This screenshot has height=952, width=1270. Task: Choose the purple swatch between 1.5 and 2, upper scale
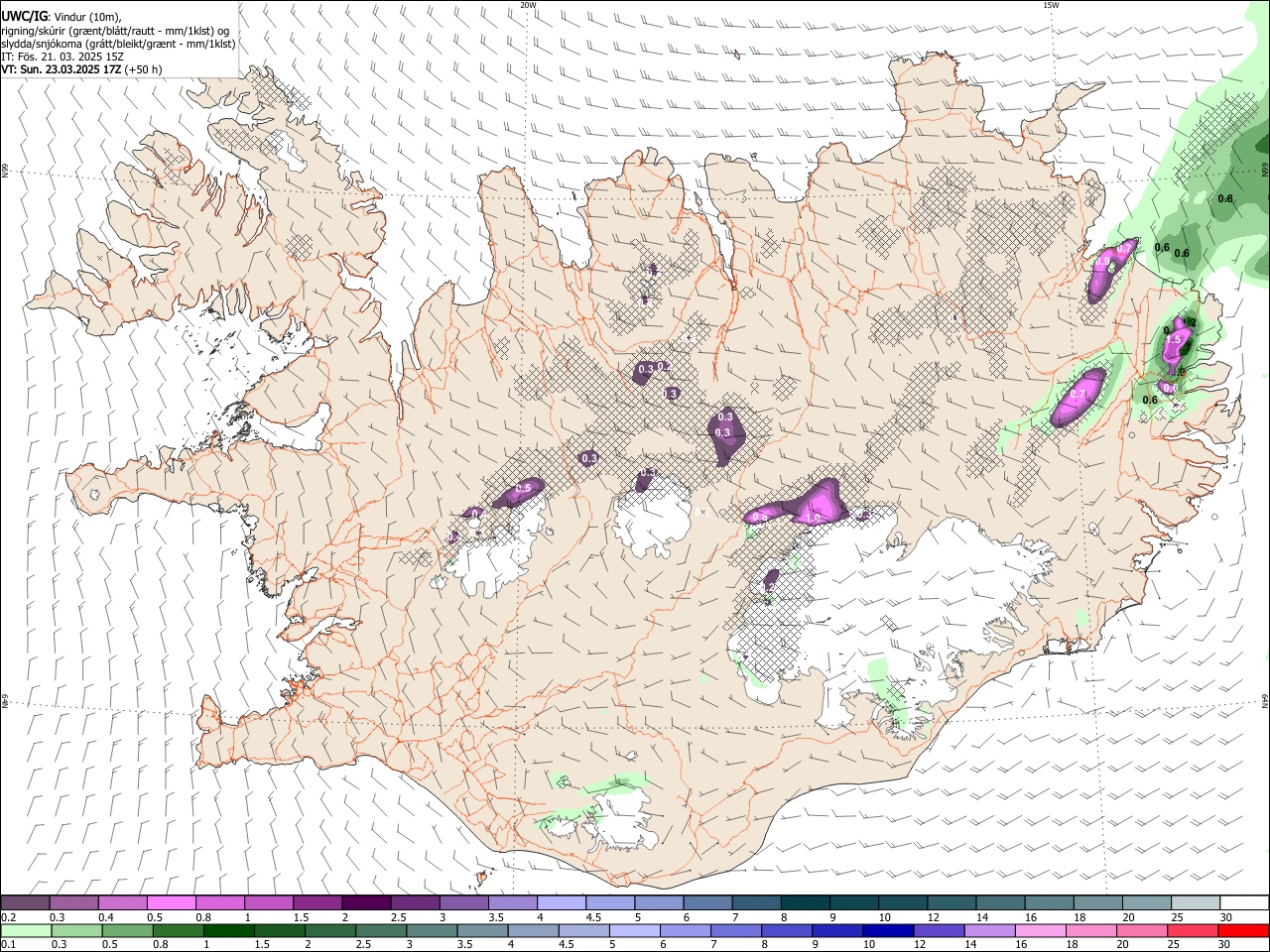317,902
